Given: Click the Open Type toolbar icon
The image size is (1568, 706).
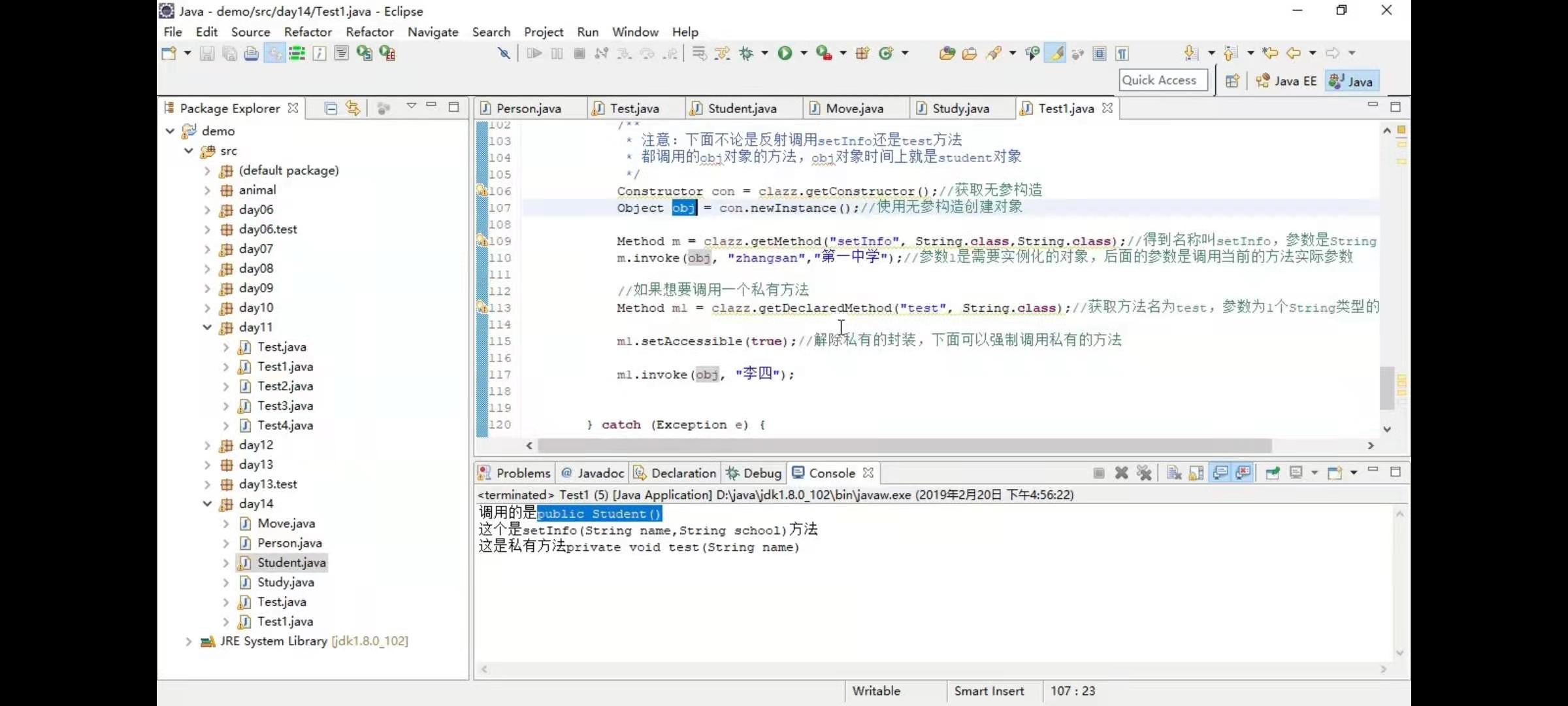Looking at the screenshot, I should pyautogui.click(x=947, y=54).
